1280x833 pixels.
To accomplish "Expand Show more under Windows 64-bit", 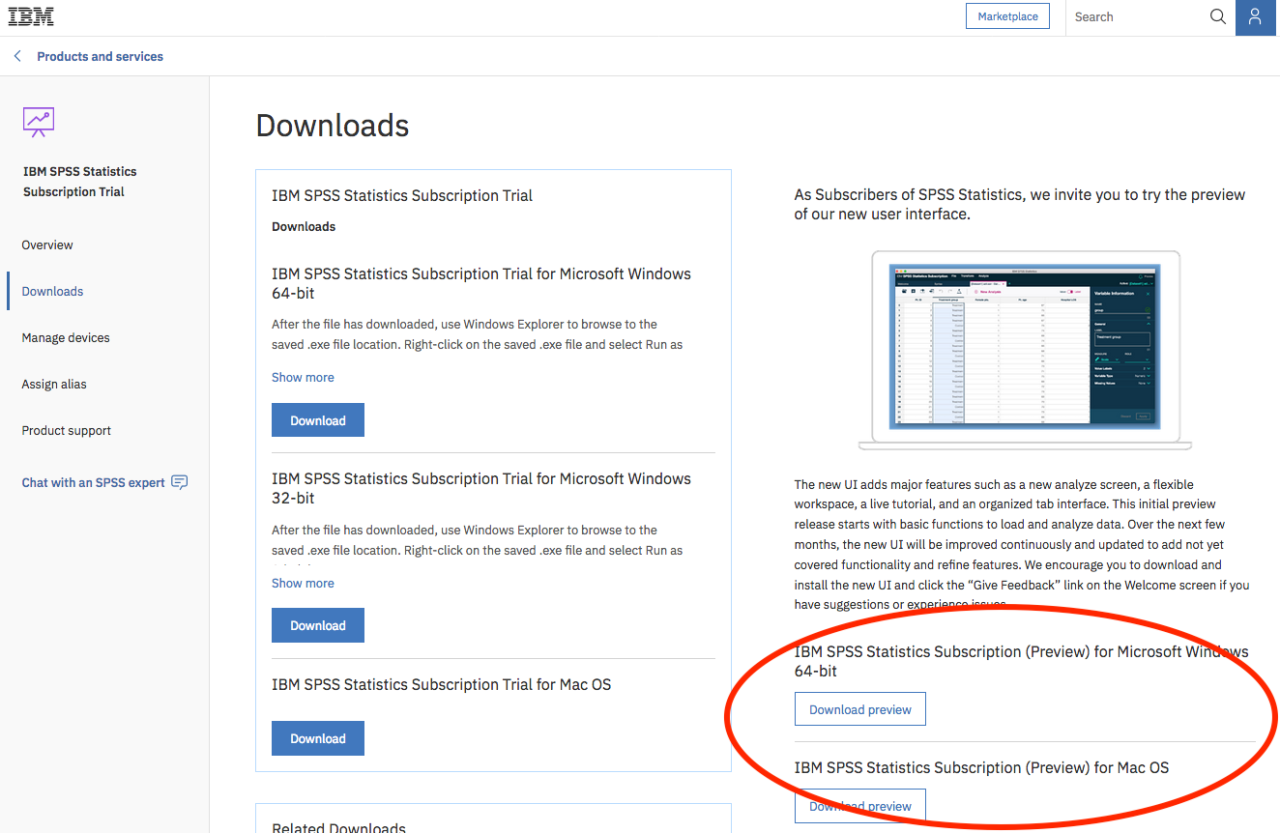I will click(x=303, y=377).
